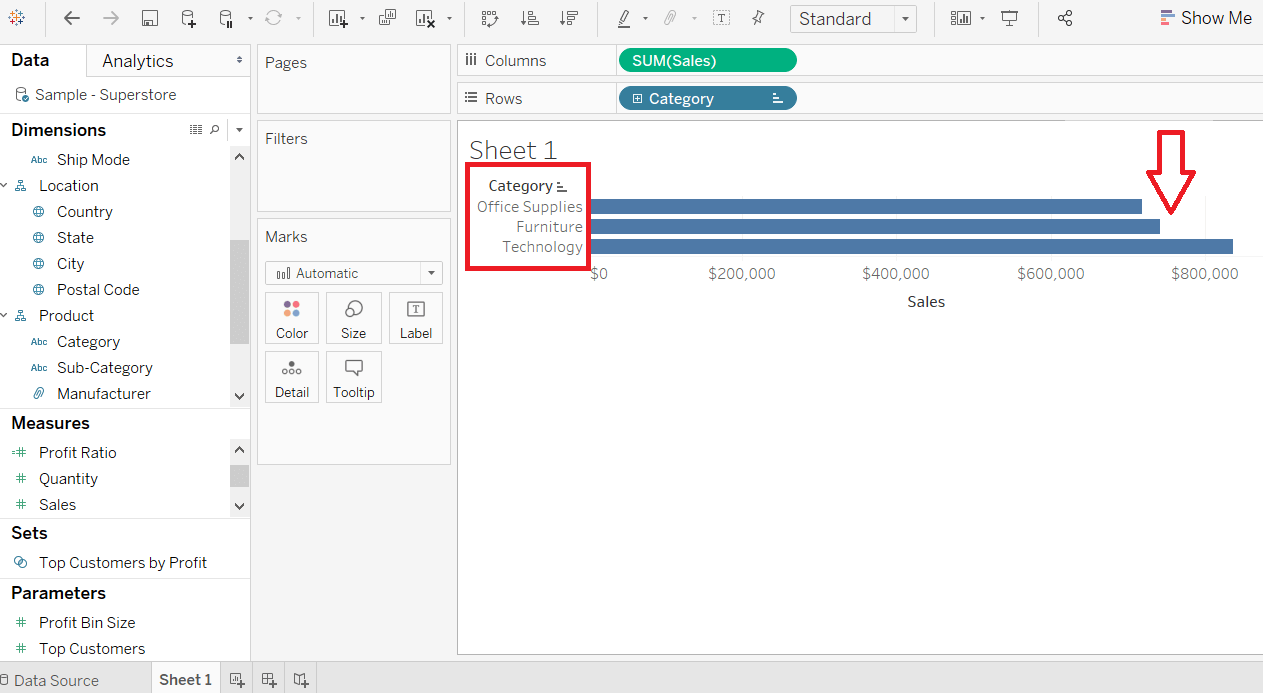
Task: Collapse the Product hierarchy
Action: click(x=5, y=316)
